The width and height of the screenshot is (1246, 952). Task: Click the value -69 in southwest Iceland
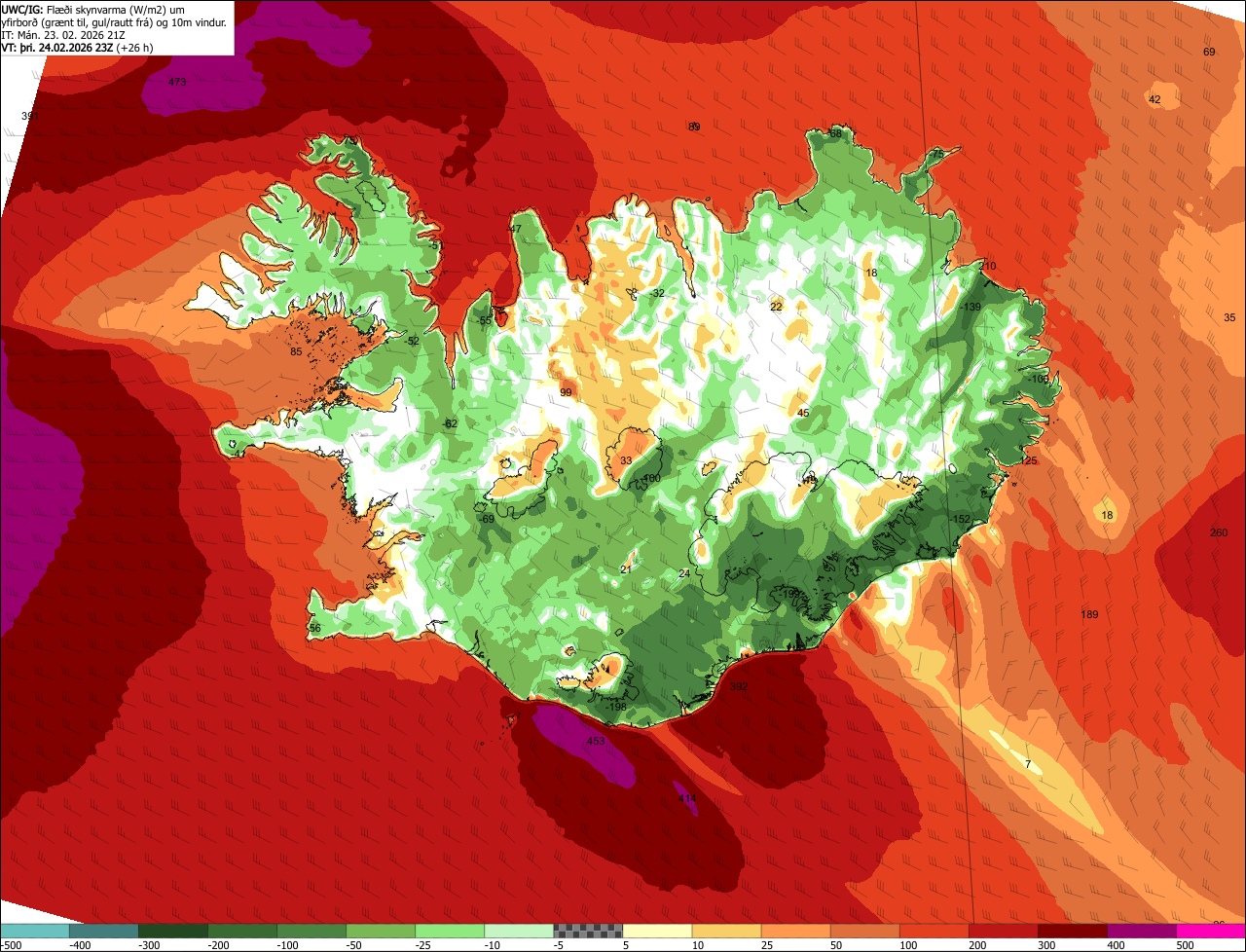(x=487, y=519)
